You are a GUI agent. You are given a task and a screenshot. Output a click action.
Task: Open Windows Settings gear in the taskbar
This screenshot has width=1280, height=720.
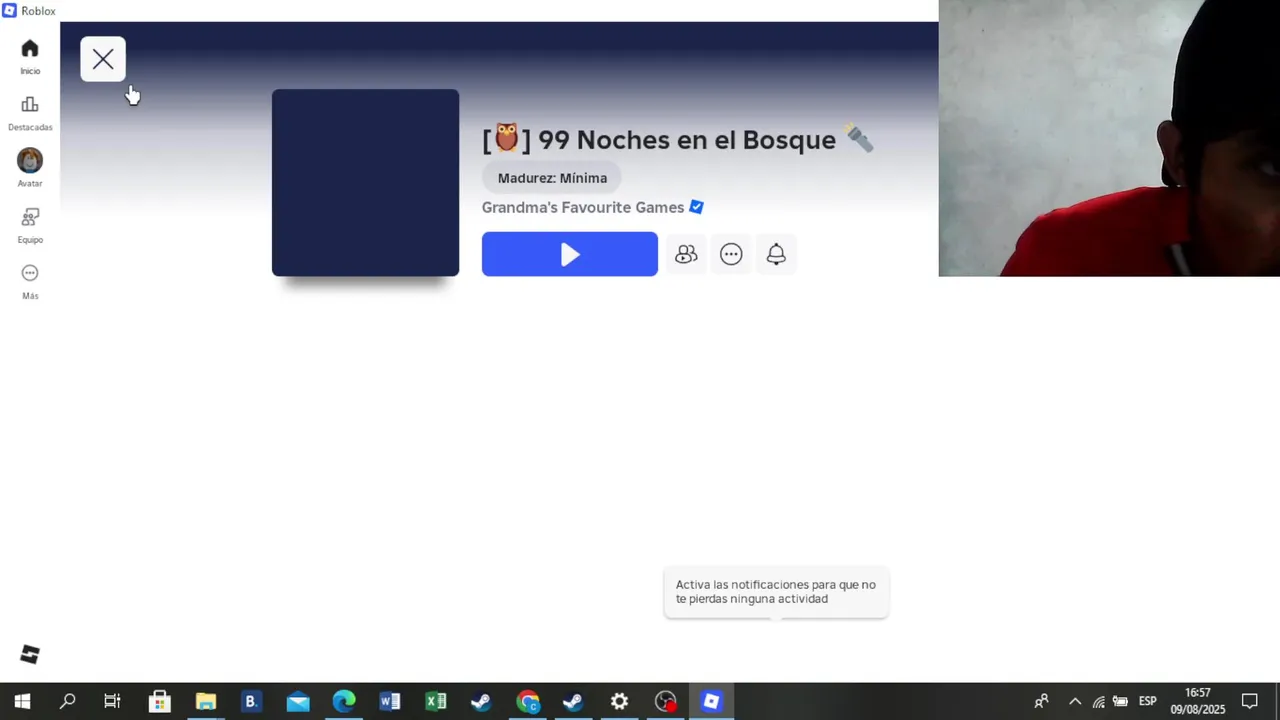[x=620, y=702]
